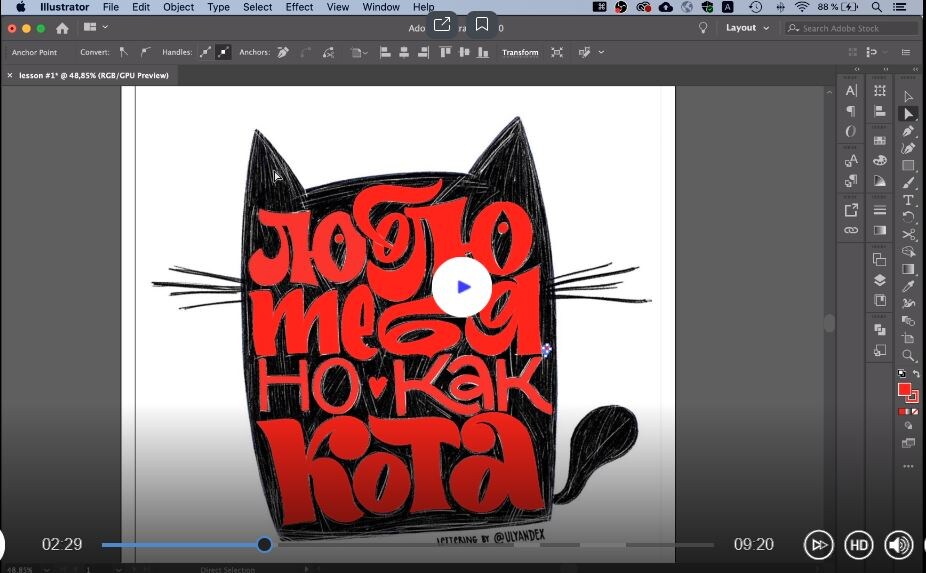Open the Object menu
Screen dimensions: 926x573
178,7
